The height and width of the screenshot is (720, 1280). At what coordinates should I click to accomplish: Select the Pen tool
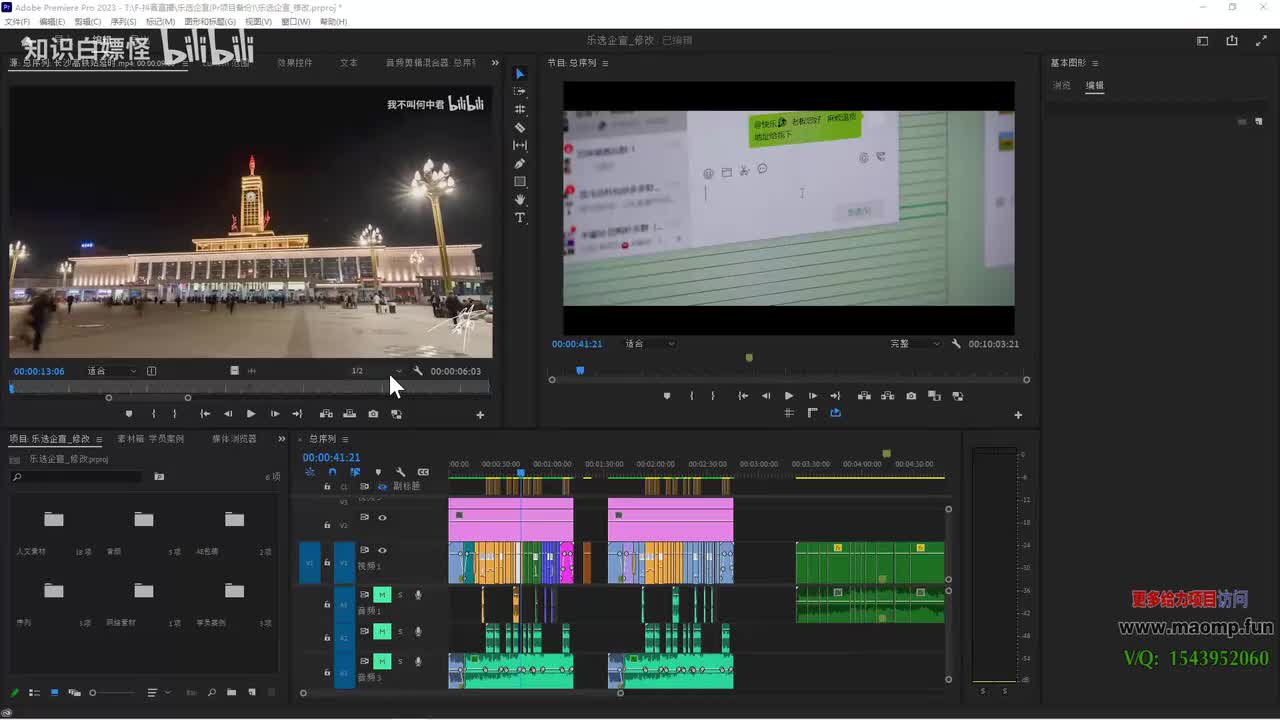[520, 164]
